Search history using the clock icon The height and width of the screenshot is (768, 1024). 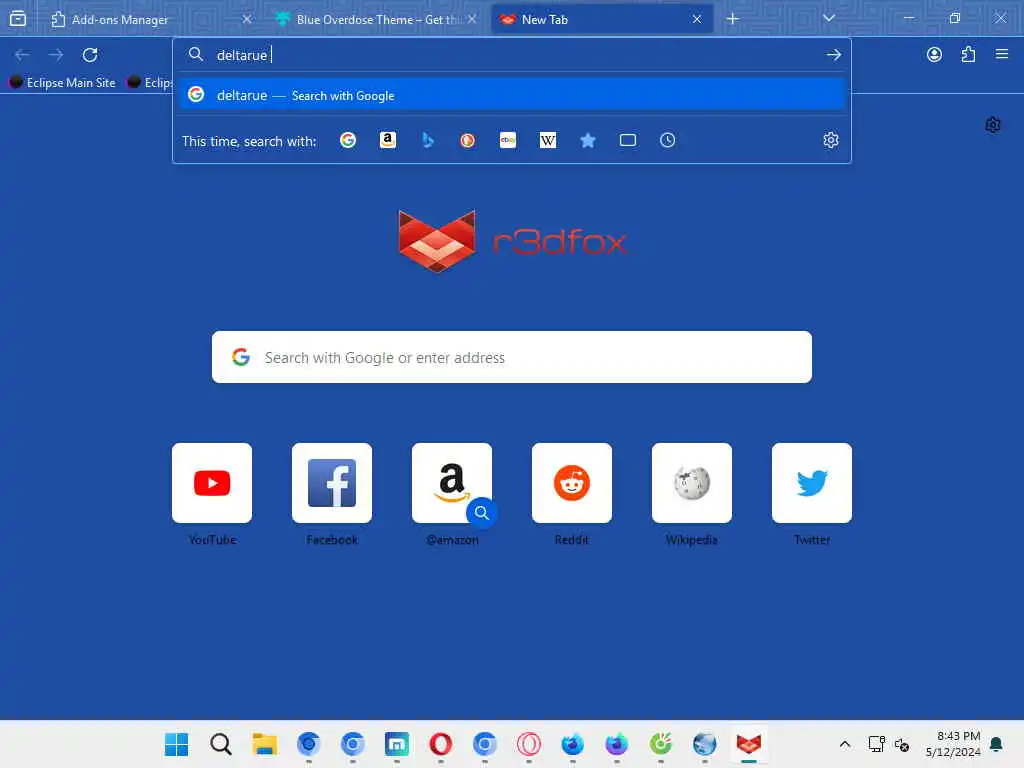pos(667,140)
